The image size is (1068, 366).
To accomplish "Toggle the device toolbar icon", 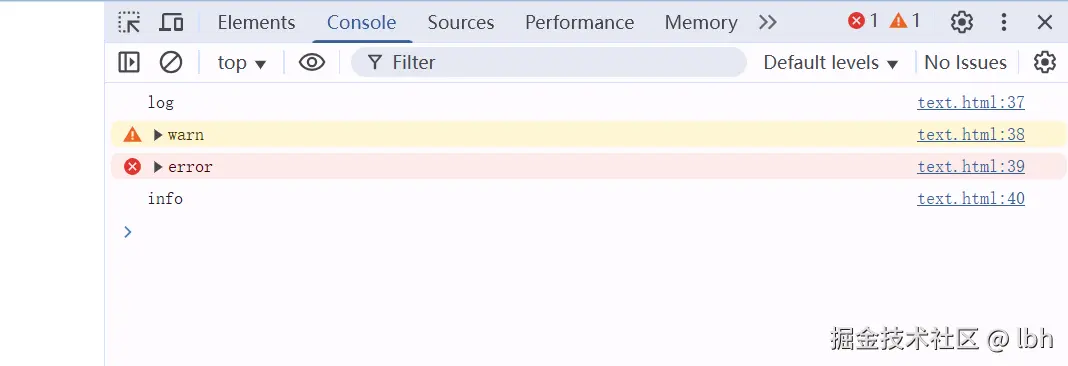I will click(x=171, y=22).
